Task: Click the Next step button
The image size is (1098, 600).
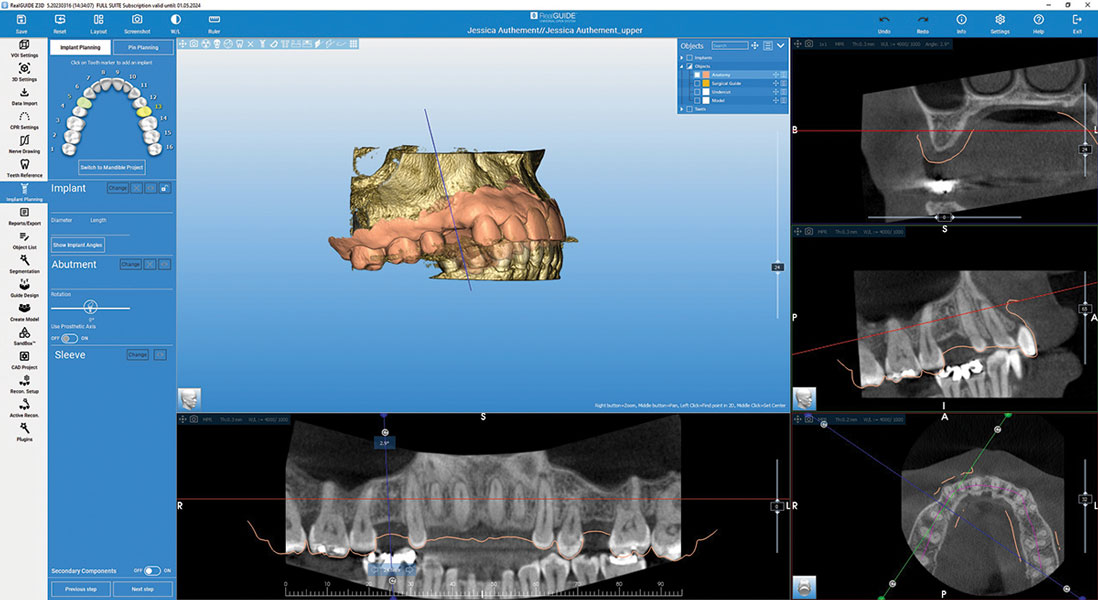Action: [x=142, y=589]
